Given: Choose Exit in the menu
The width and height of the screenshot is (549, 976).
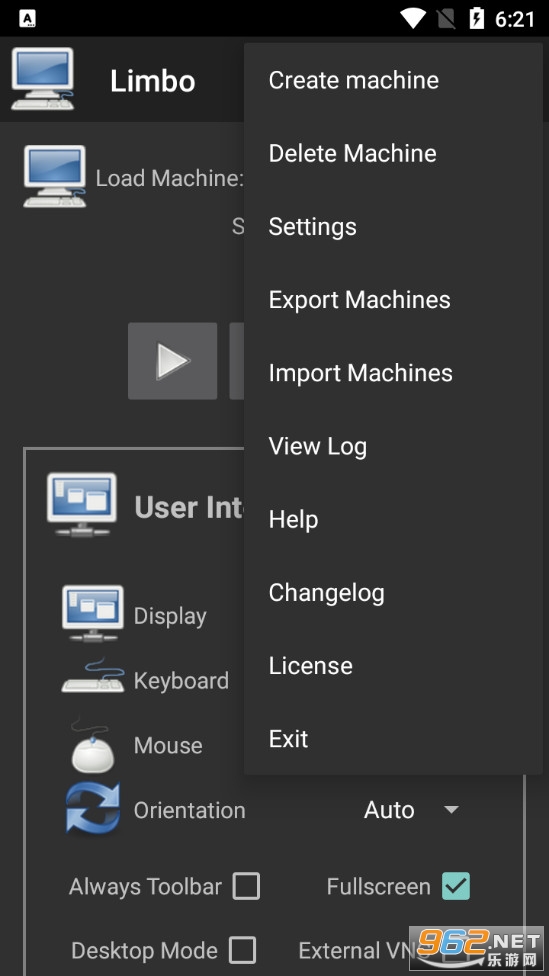Looking at the screenshot, I should point(393,739).
